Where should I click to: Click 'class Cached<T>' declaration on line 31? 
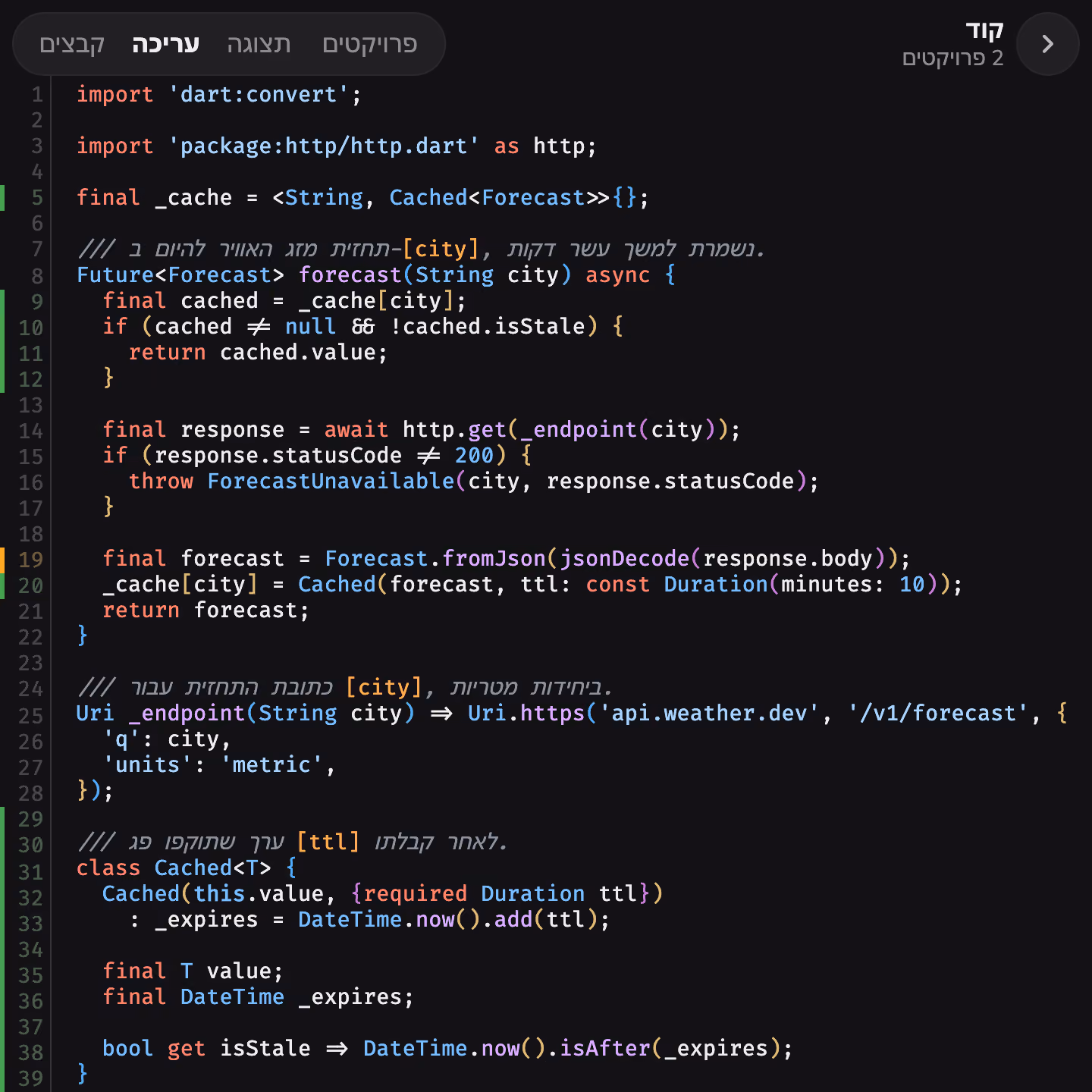tap(174, 868)
